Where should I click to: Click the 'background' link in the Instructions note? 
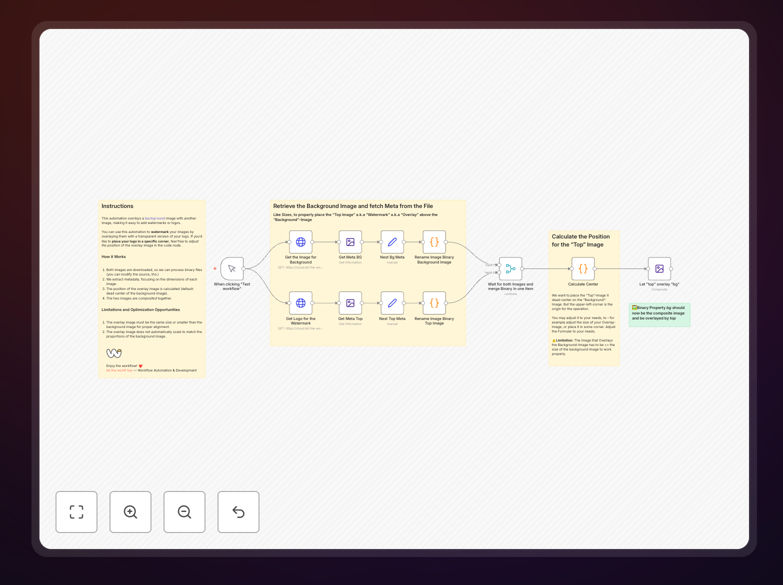[154, 218]
